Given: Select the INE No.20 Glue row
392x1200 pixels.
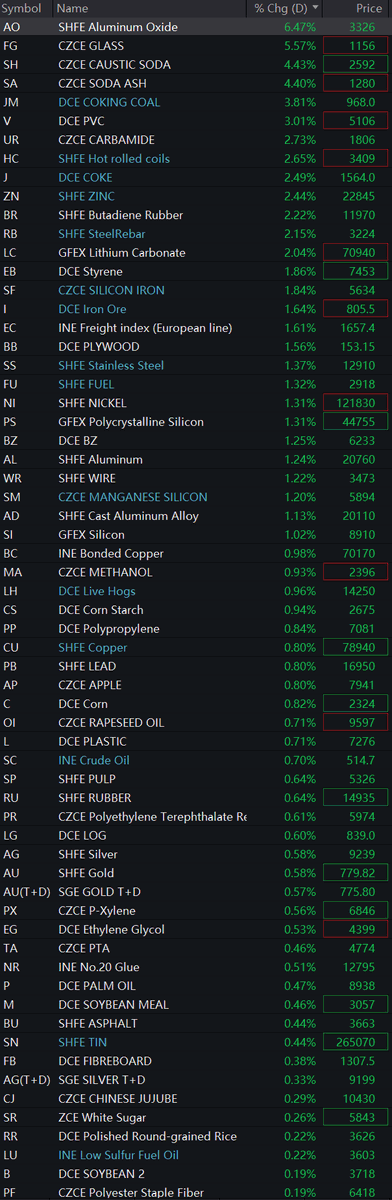Looking at the screenshot, I should coord(196,966).
